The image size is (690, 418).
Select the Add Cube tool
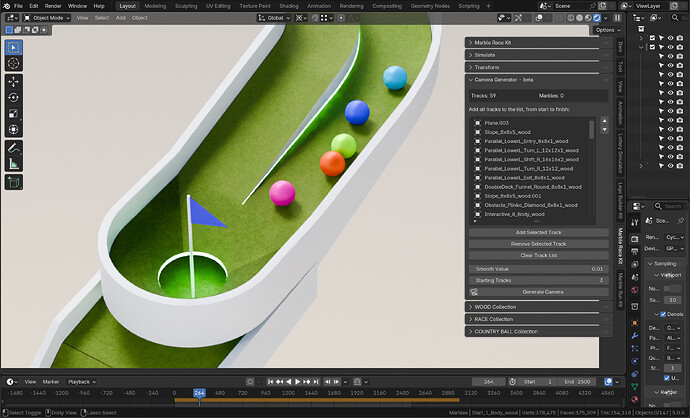point(14,182)
